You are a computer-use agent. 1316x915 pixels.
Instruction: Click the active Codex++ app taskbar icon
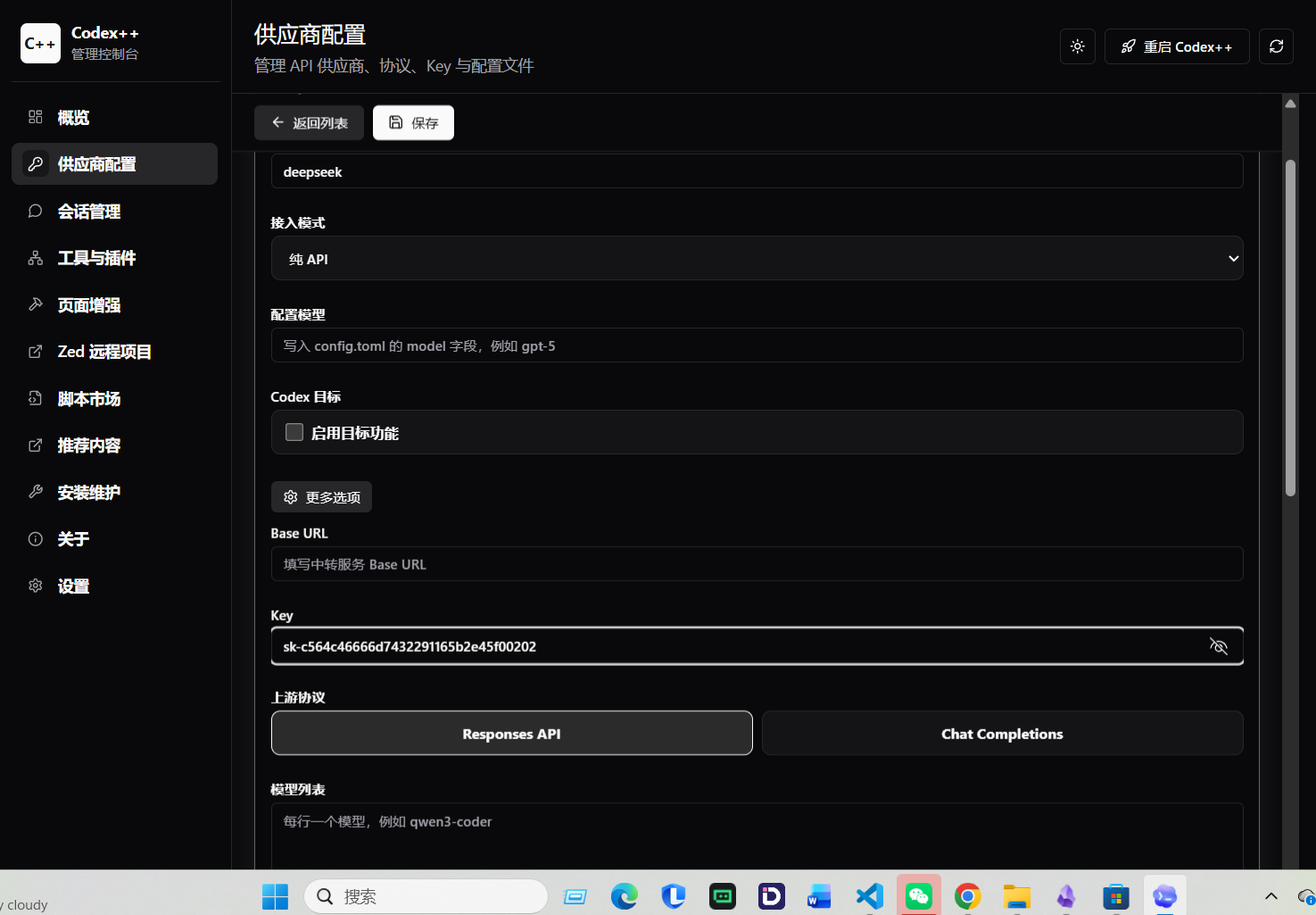[x=1164, y=896]
